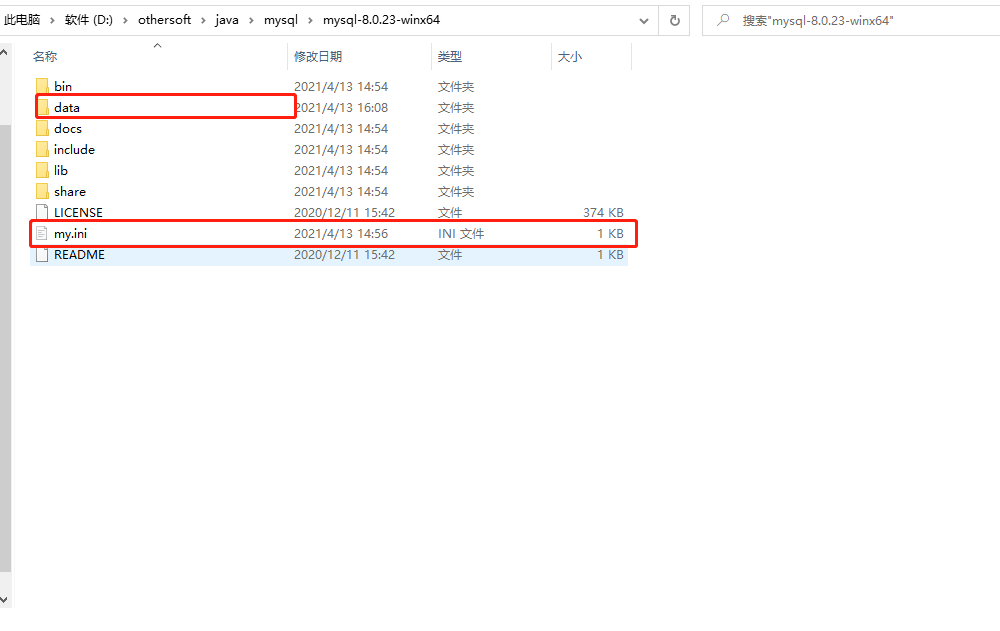Go to othersoft folder in breadcrumb
This screenshot has height=631, width=1000.
pos(165,20)
